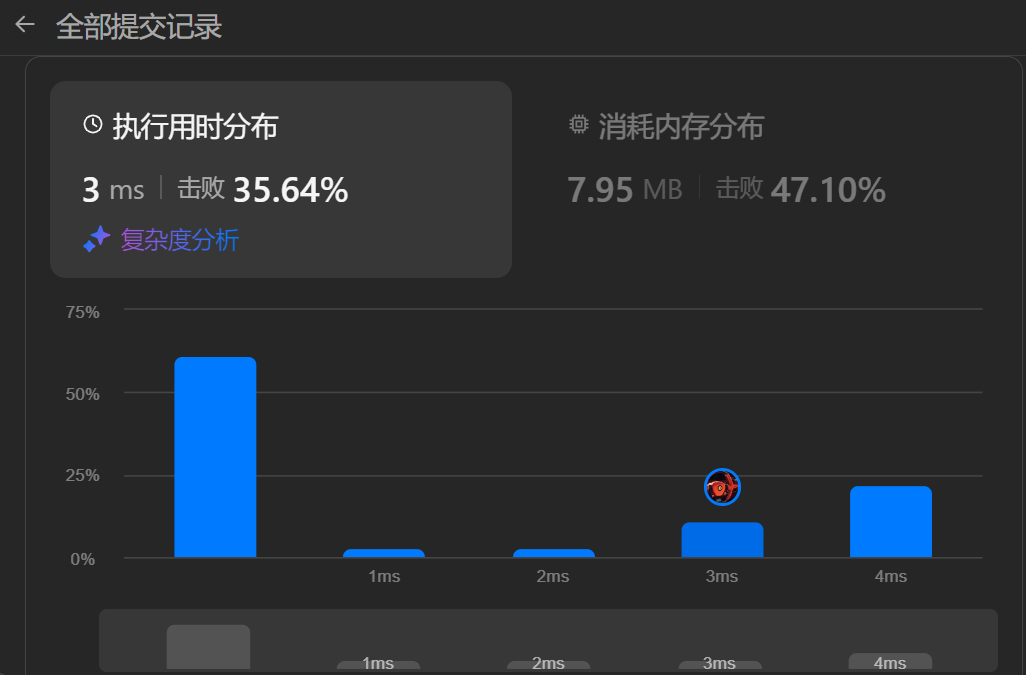Click the 47.10% memory percentile value
The height and width of the screenshot is (675, 1026).
point(828,190)
